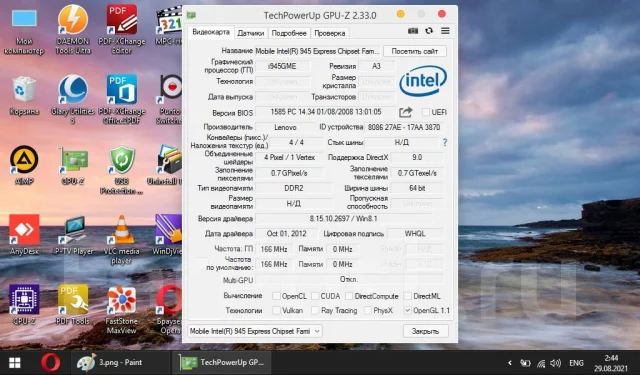Click TechPowerUp GPU-Z taskbar button
640x375 pixels.
[x=222, y=362]
